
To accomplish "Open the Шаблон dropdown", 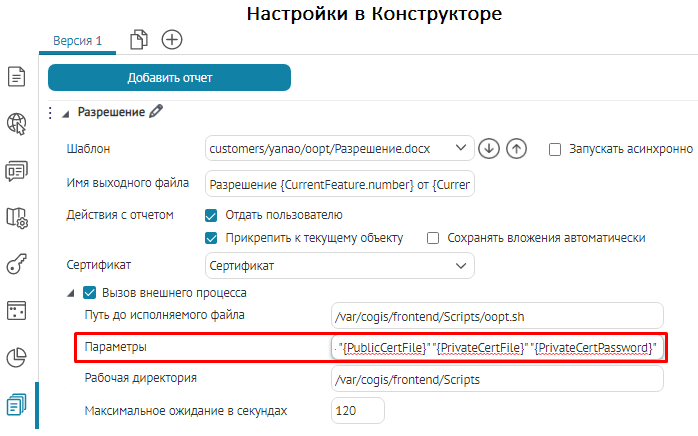I will (339, 149).
